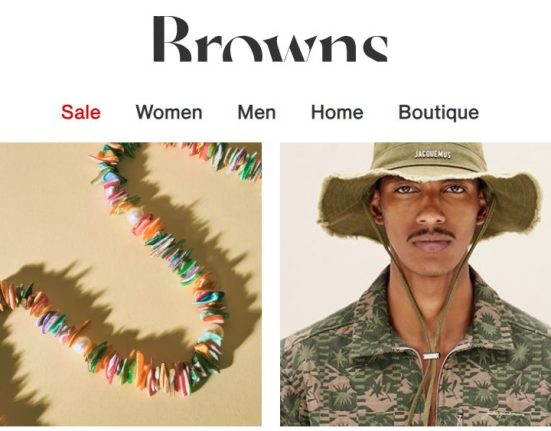
Task: Open the Home category link
Action: [337, 112]
